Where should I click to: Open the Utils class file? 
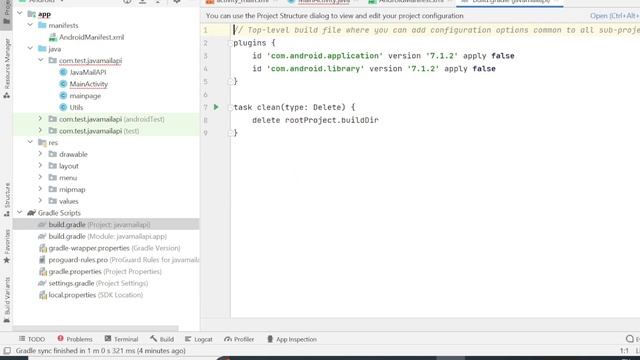[76, 107]
